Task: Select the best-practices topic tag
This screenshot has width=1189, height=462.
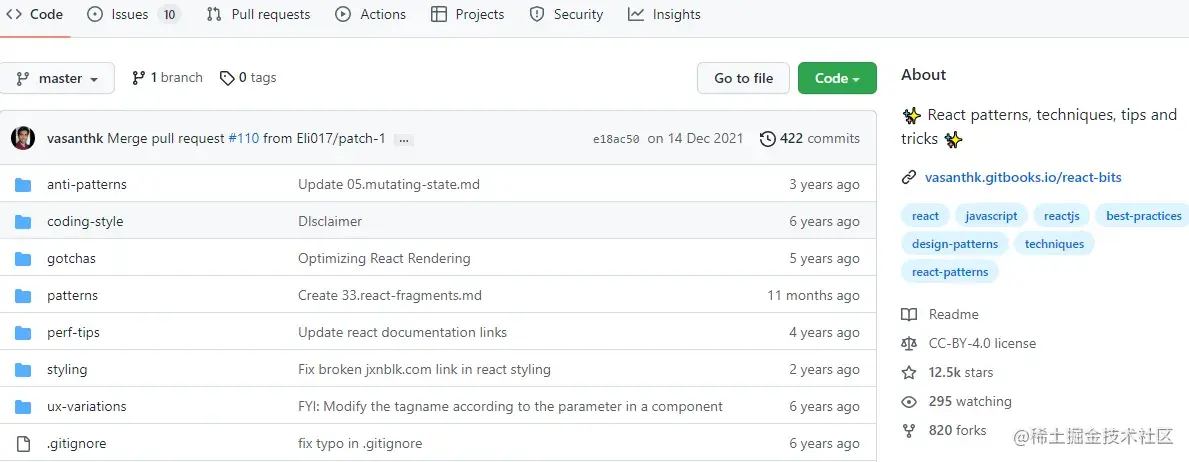Action: click(1144, 216)
